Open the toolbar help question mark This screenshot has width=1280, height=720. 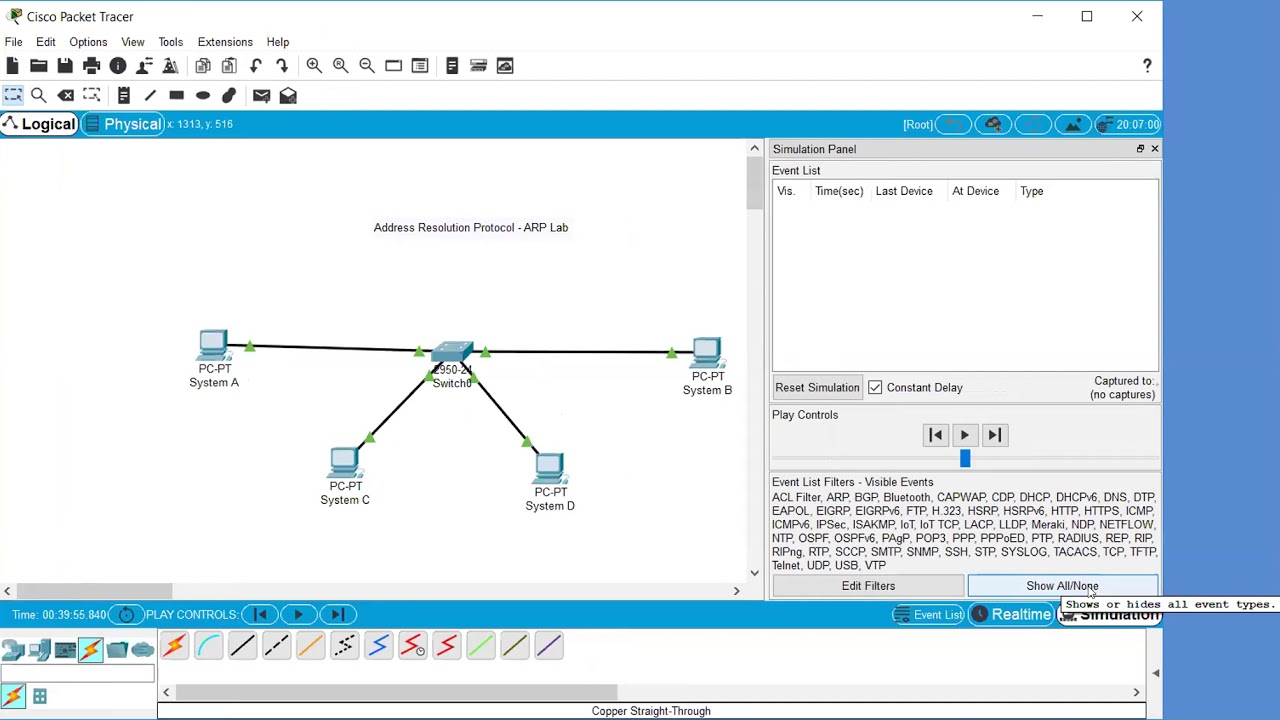(x=1147, y=66)
